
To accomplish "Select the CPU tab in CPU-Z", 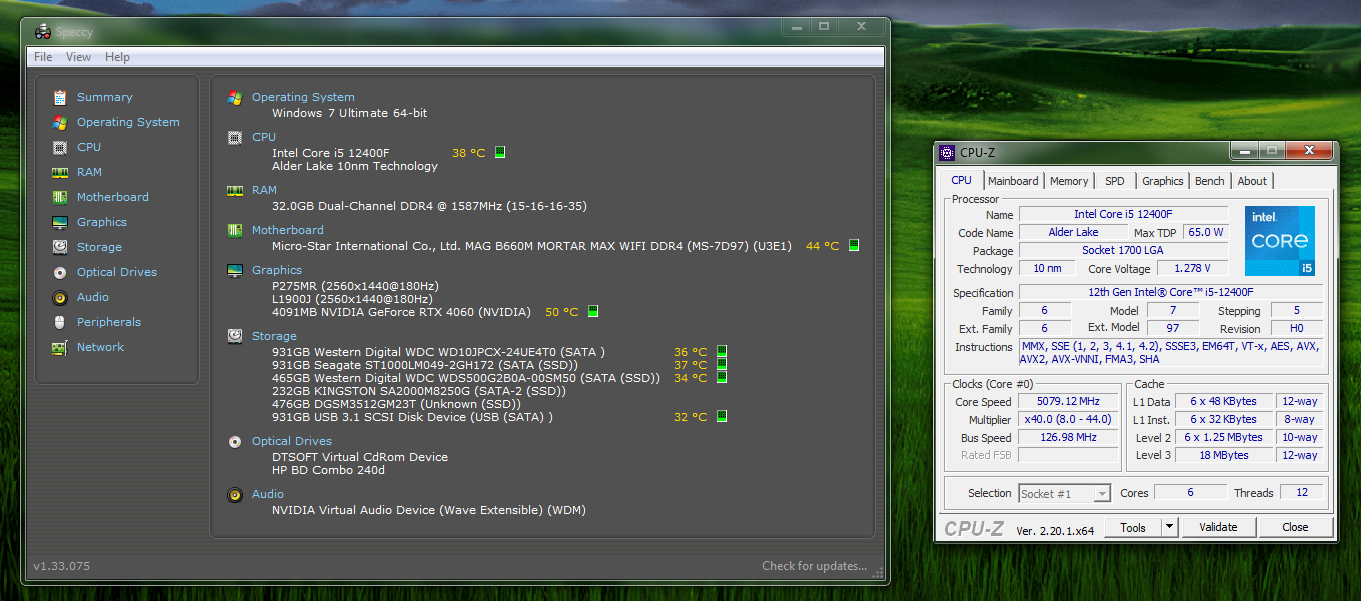I will [x=961, y=180].
